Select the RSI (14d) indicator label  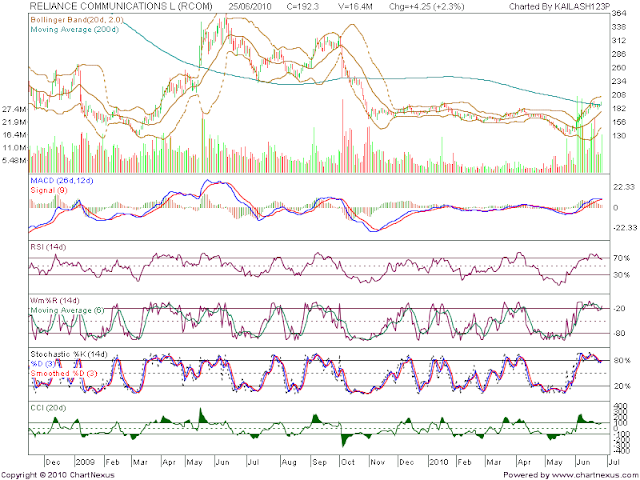(x=48, y=247)
